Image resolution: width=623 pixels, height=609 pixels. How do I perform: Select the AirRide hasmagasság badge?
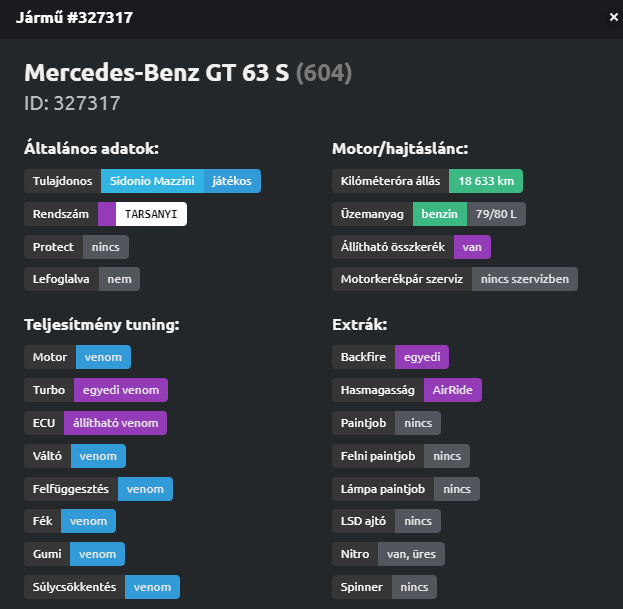tap(453, 390)
